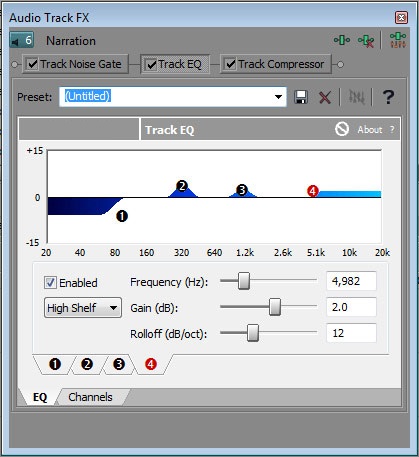The width and height of the screenshot is (419, 457).
Task: Open the Preset dropdown arrow
Action: pos(278,97)
